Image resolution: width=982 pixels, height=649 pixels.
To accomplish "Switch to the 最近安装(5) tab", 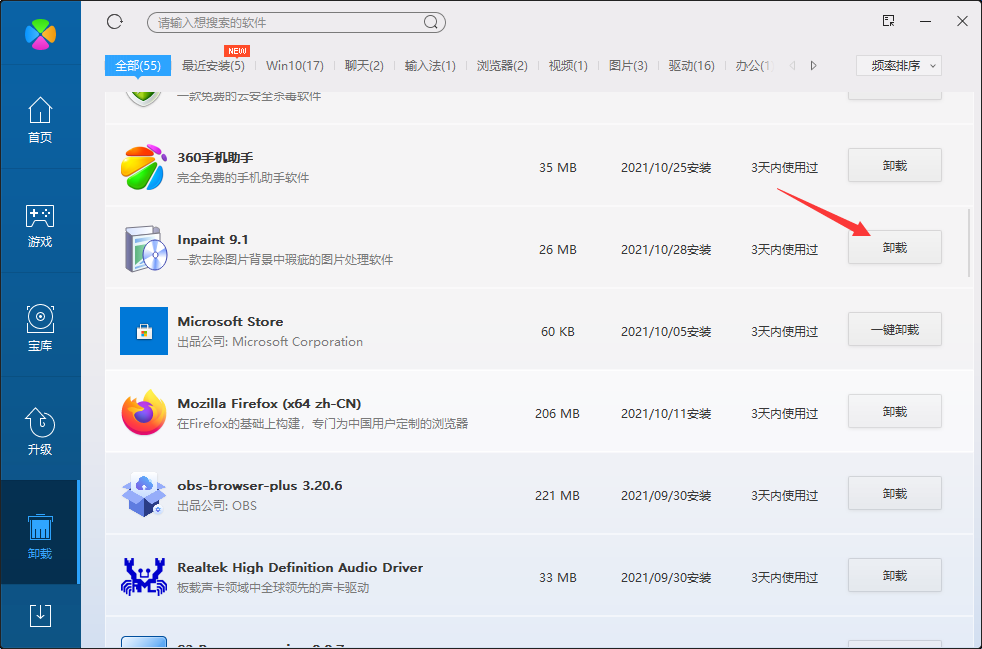I will (x=213, y=66).
